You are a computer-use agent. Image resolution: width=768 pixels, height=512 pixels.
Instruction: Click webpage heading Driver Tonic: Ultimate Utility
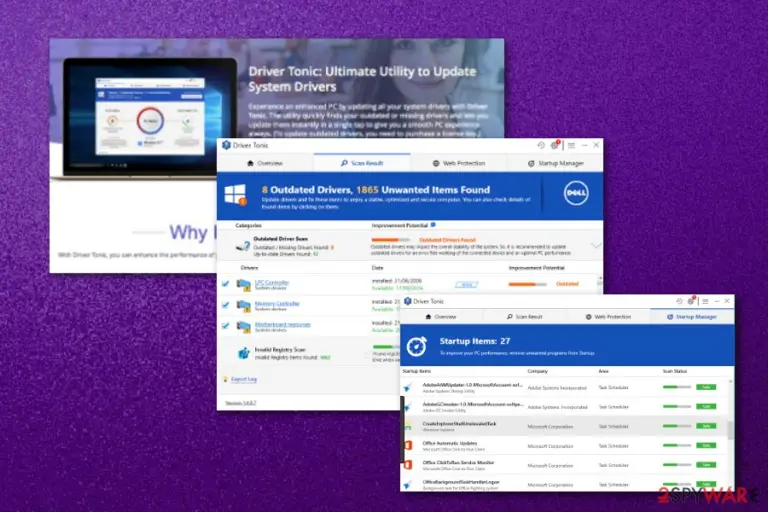(362, 79)
